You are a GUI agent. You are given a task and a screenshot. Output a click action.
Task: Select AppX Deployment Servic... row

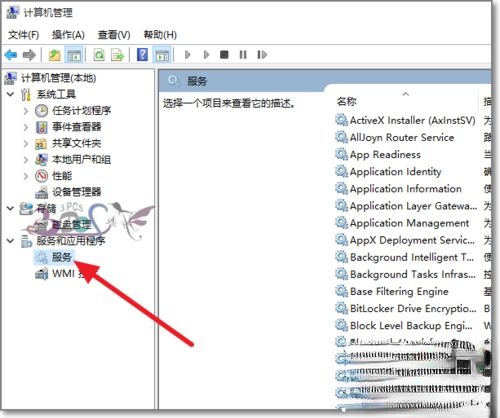[412, 240]
